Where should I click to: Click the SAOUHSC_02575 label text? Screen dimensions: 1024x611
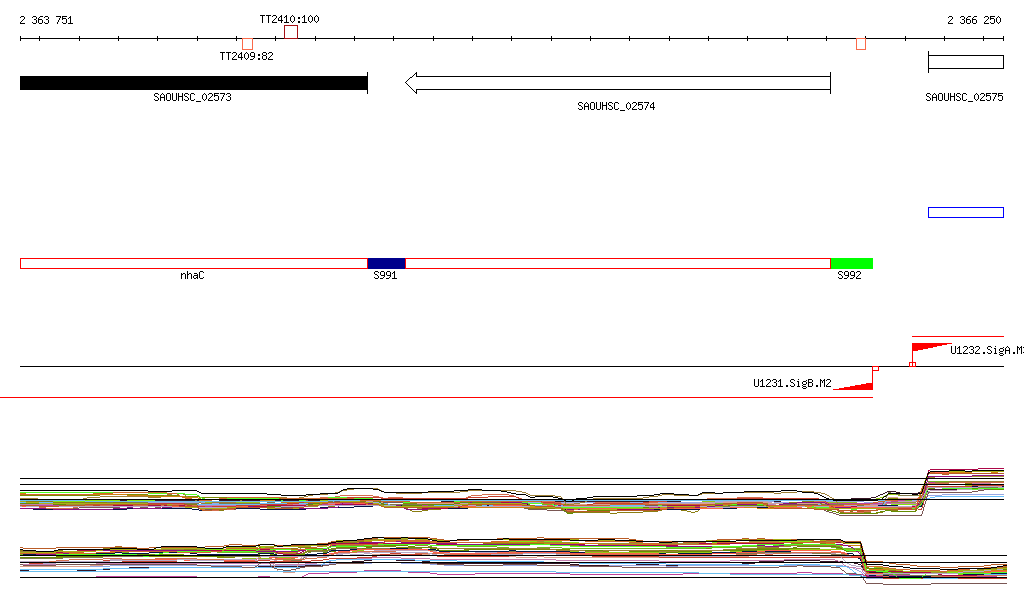[964, 97]
